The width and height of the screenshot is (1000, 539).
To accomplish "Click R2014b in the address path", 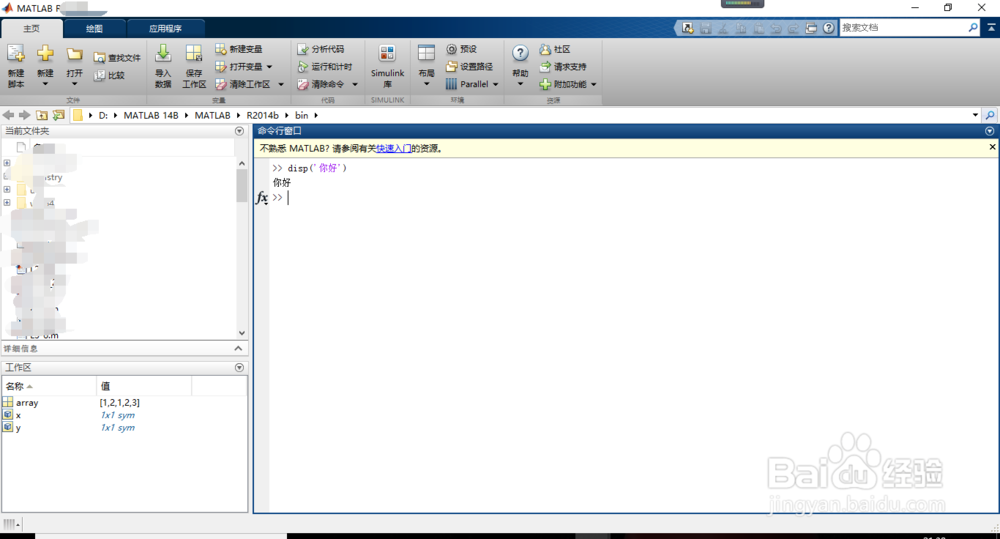I will click(x=262, y=115).
